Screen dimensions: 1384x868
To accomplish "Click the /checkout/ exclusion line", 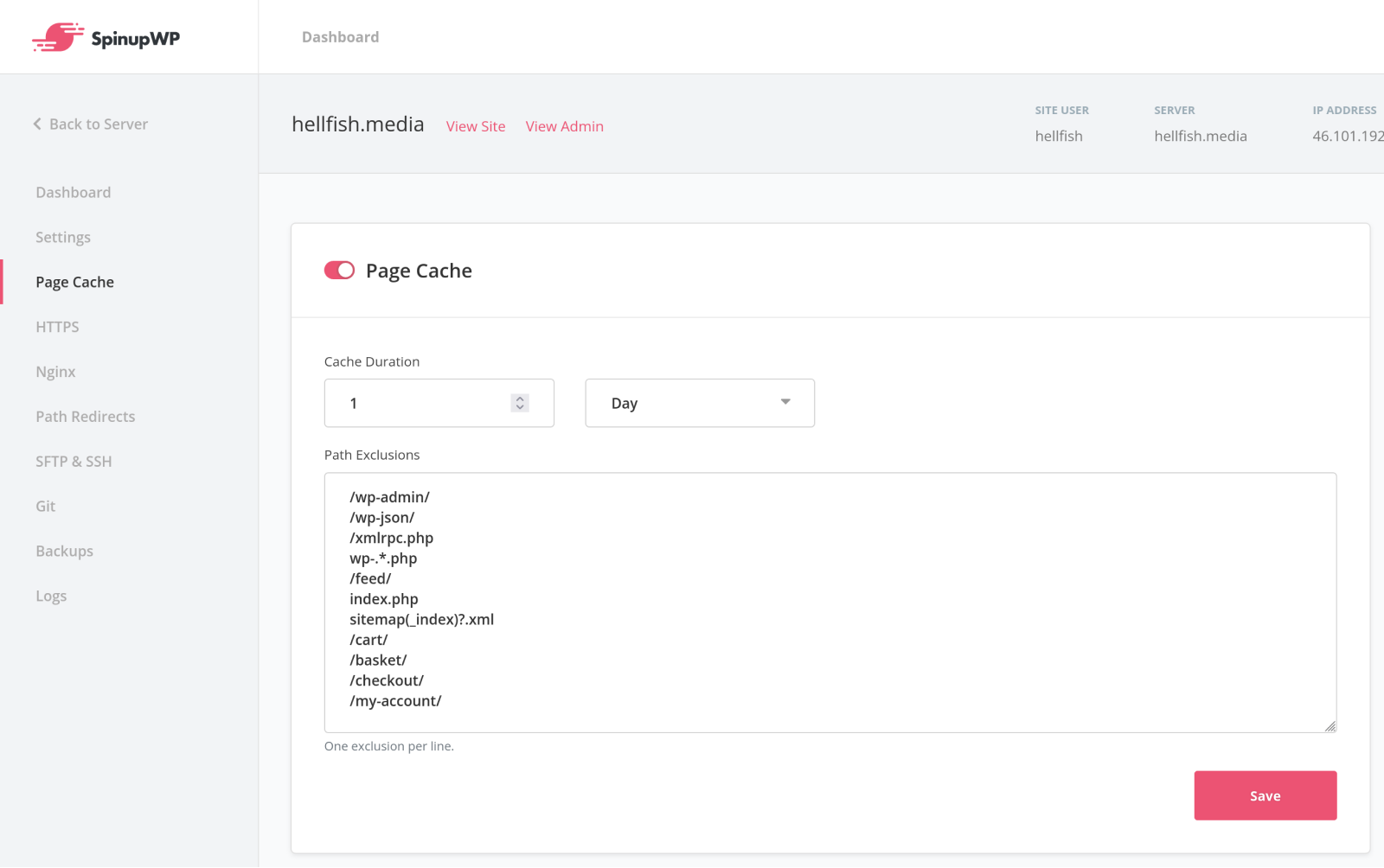I will point(387,680).
